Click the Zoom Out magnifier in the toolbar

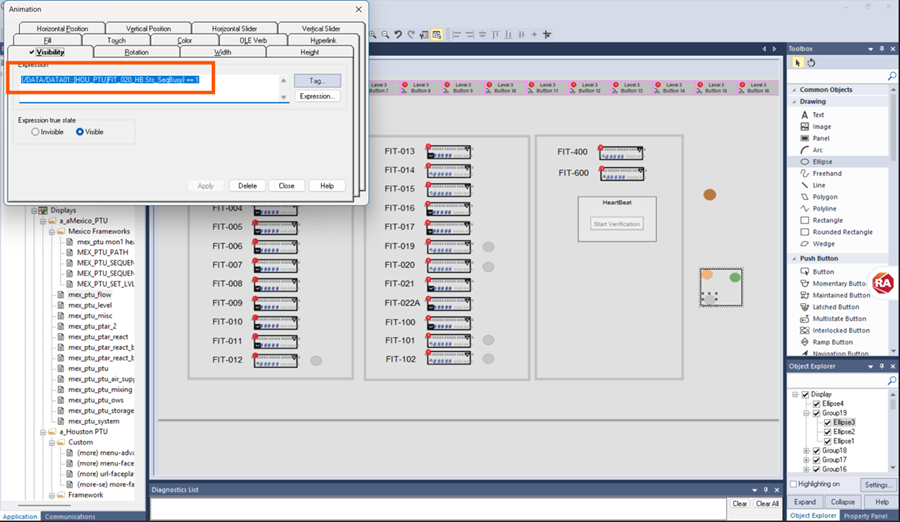(385, 35)
